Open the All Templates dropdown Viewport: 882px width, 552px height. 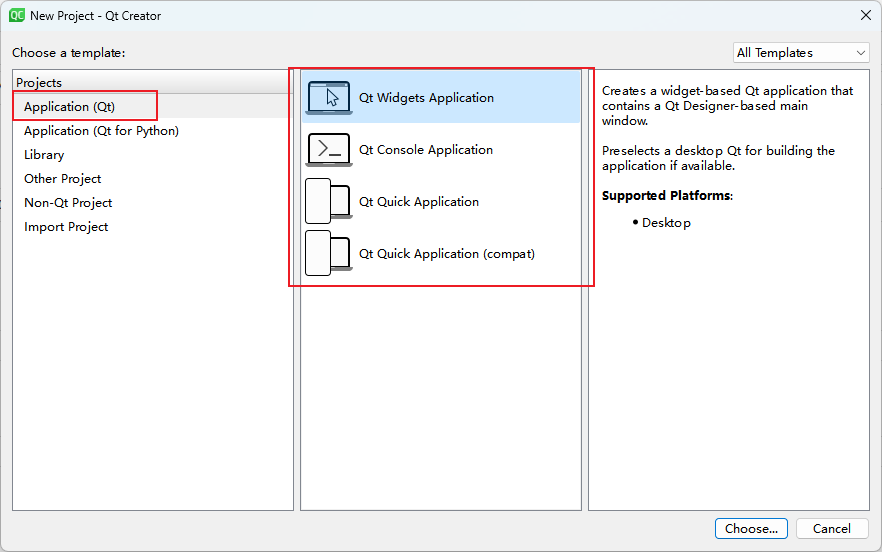(x=801, y=53)
